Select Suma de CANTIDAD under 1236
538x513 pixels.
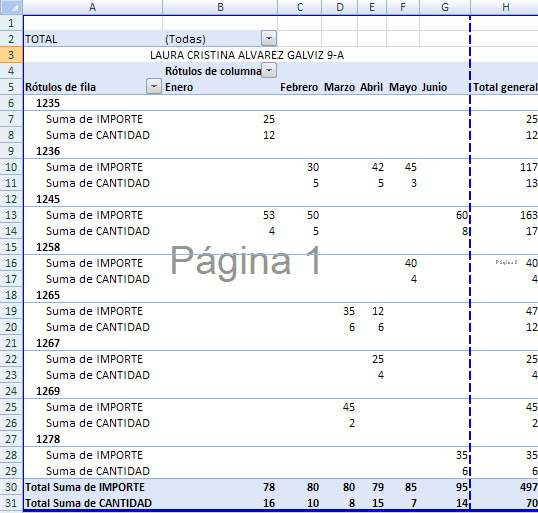pos(98,183)
